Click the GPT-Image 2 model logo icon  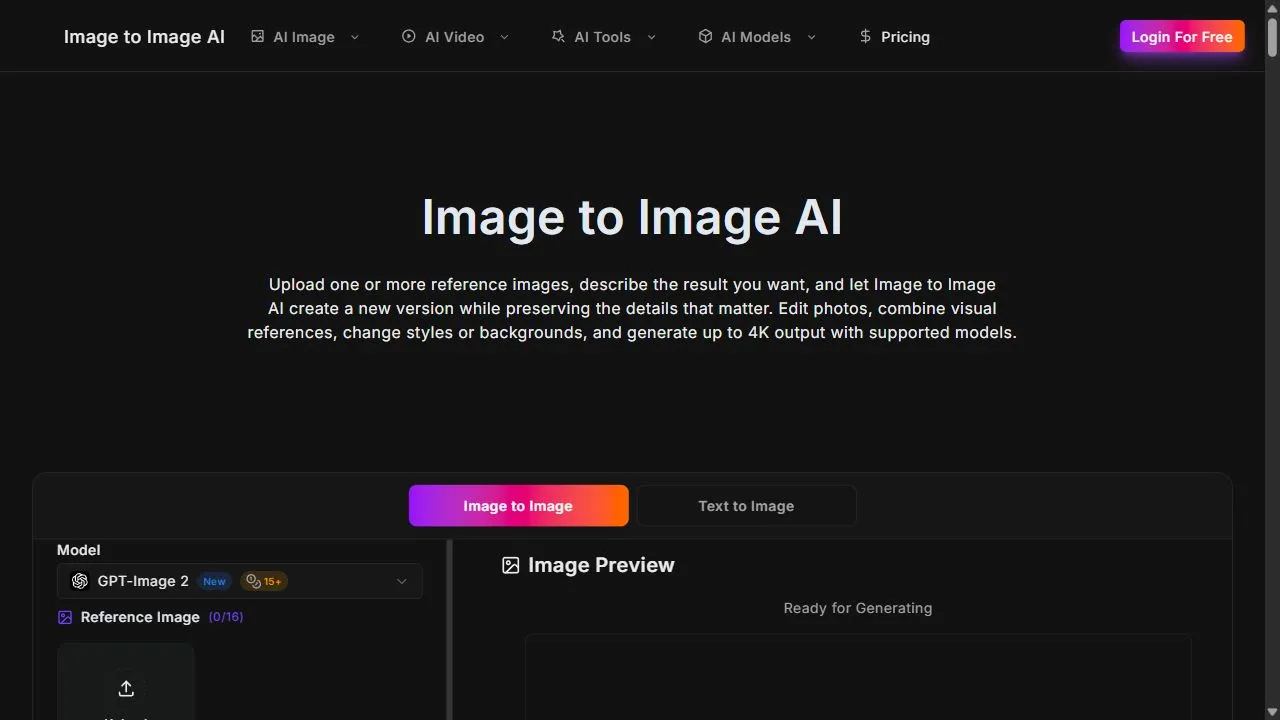(80, 581)
